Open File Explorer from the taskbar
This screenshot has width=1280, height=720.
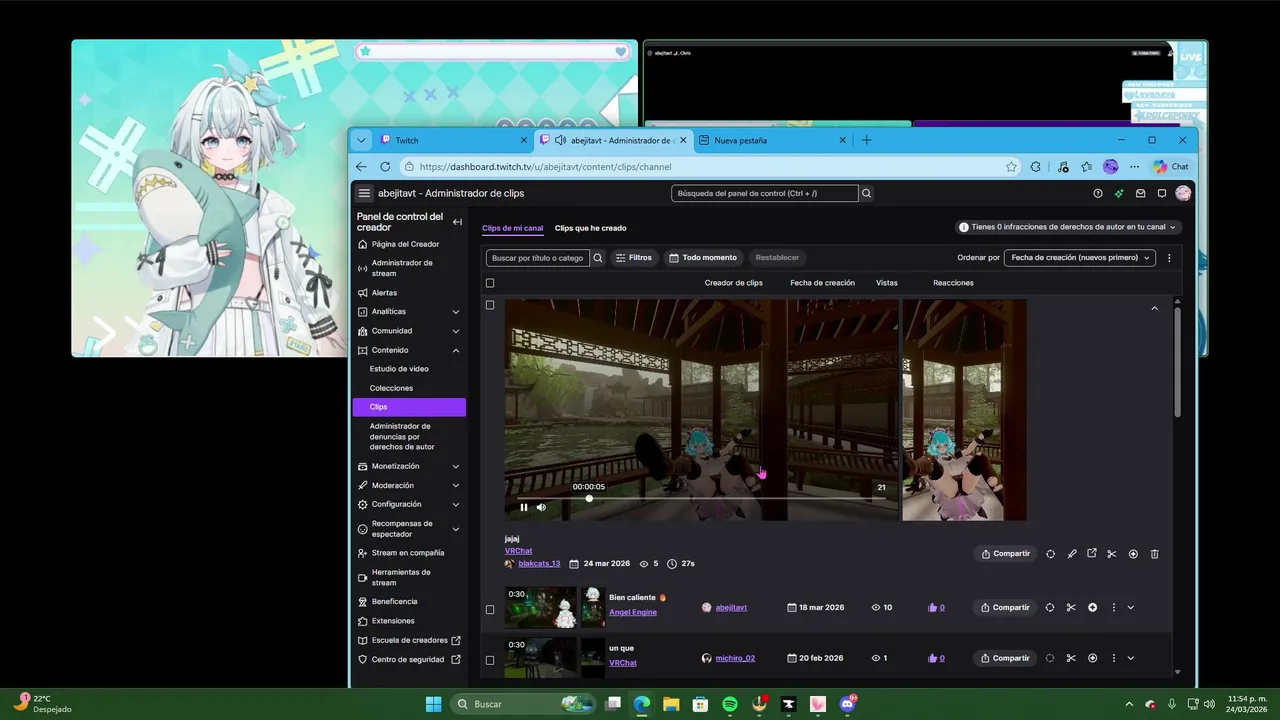pos(671,704)
